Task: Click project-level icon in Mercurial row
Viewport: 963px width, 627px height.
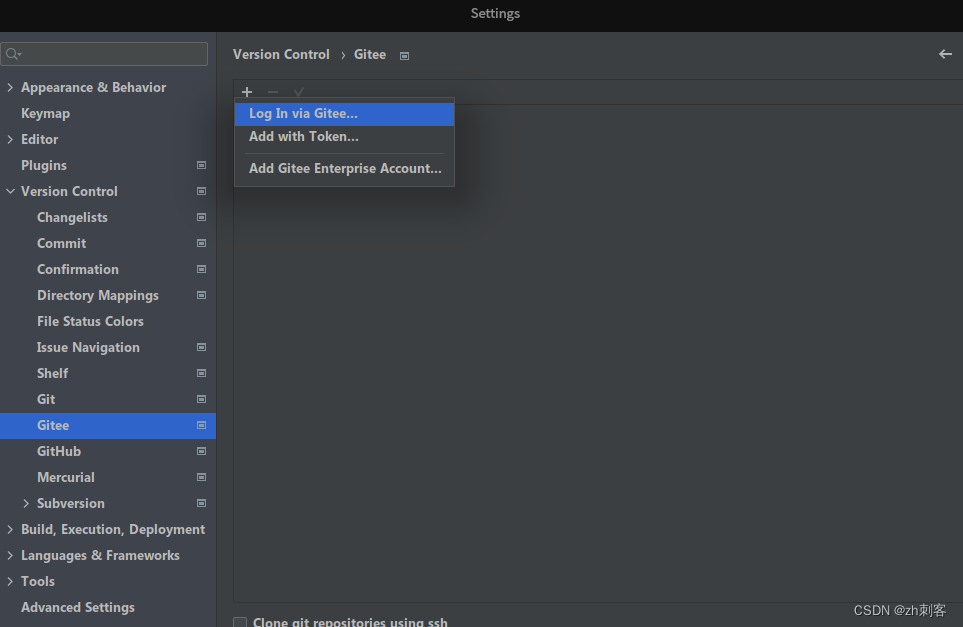Action: coord(201,477)
